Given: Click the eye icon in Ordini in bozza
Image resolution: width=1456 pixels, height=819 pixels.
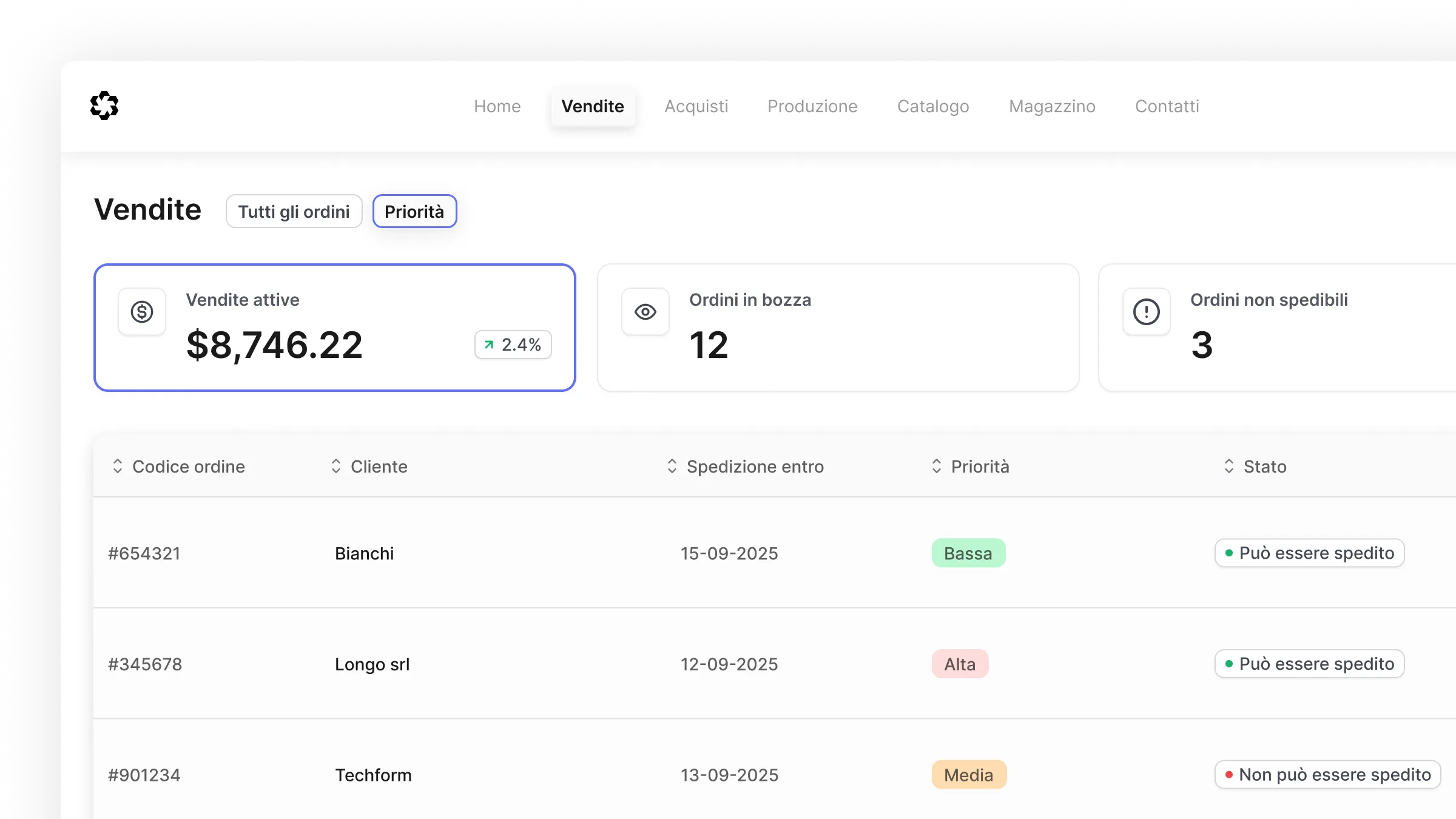Looking at the screenshot, I should pos(645,312).
